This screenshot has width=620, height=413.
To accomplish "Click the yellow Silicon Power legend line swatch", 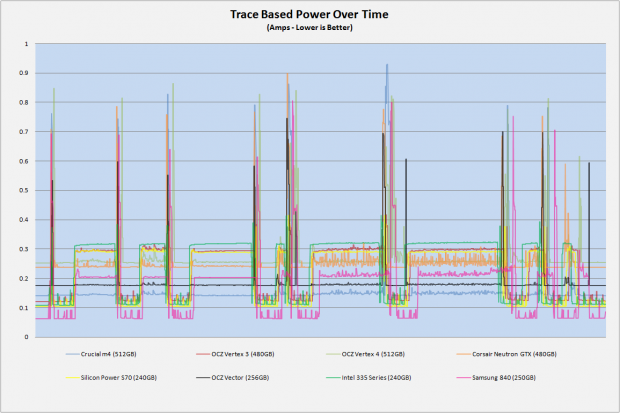I will [x=72, y=378].
